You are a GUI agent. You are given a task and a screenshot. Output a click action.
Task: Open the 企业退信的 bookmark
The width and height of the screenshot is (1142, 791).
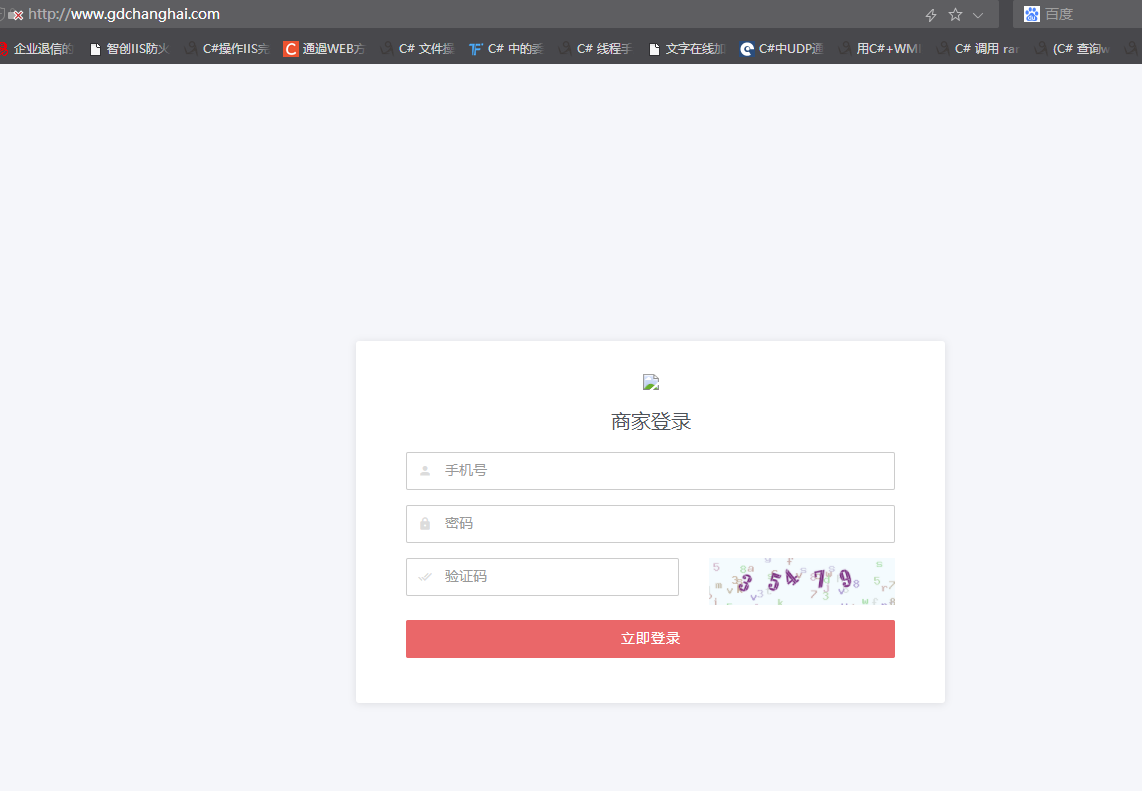[42, 47]
